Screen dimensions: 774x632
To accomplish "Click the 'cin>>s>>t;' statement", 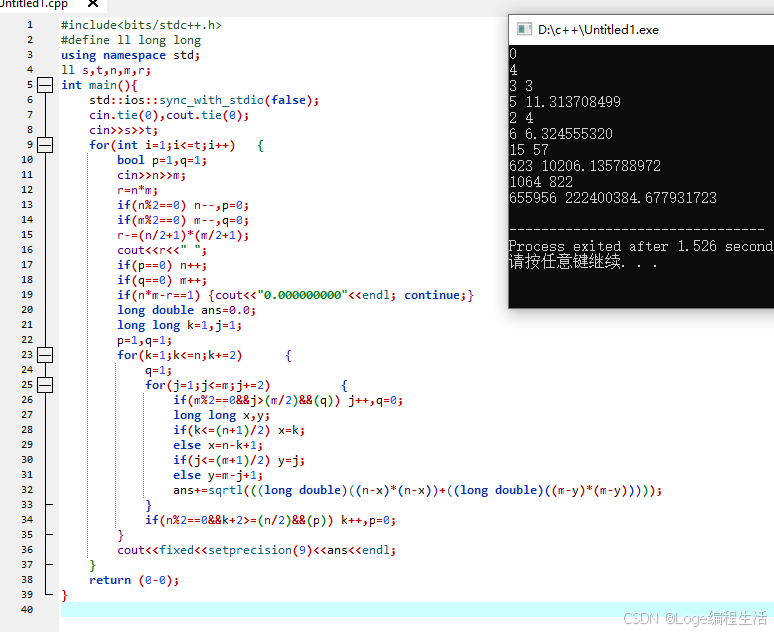I will click(x=123, y=130).
